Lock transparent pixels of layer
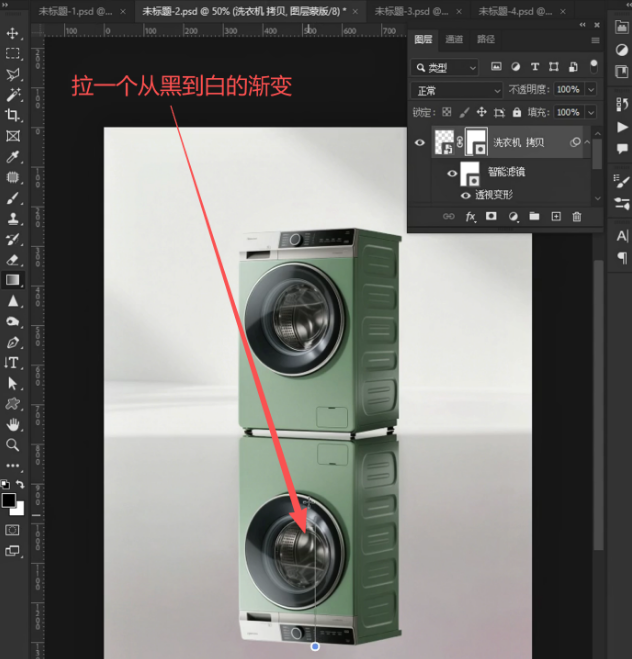This screenshot has width=632, height=659. pyautogui.click(x=447, y=112)
